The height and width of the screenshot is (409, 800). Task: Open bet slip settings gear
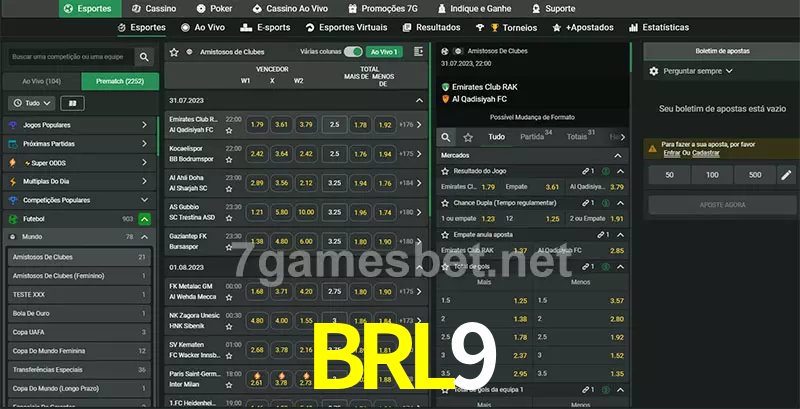pos(654,71)
